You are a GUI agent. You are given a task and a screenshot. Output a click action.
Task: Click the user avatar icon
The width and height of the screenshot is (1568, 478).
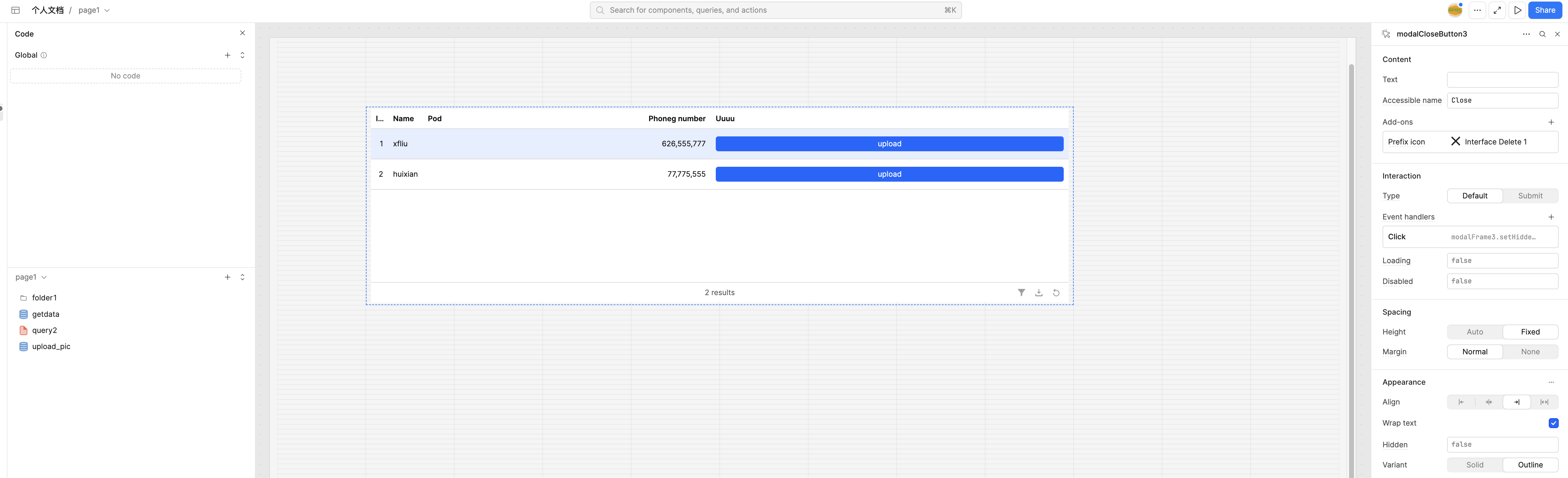(1455, 10)
